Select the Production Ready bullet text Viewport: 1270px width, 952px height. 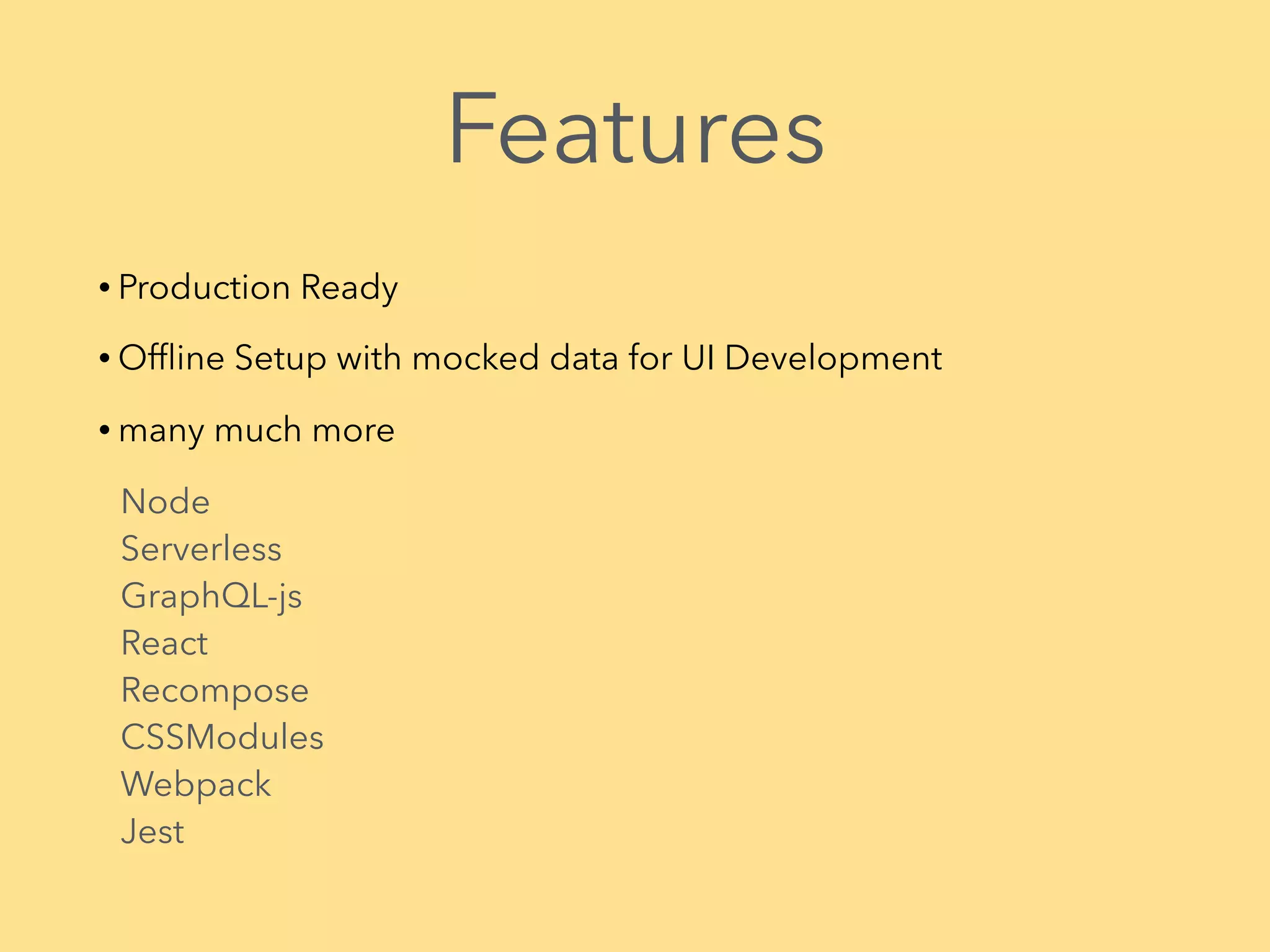[x=258, y=288]
